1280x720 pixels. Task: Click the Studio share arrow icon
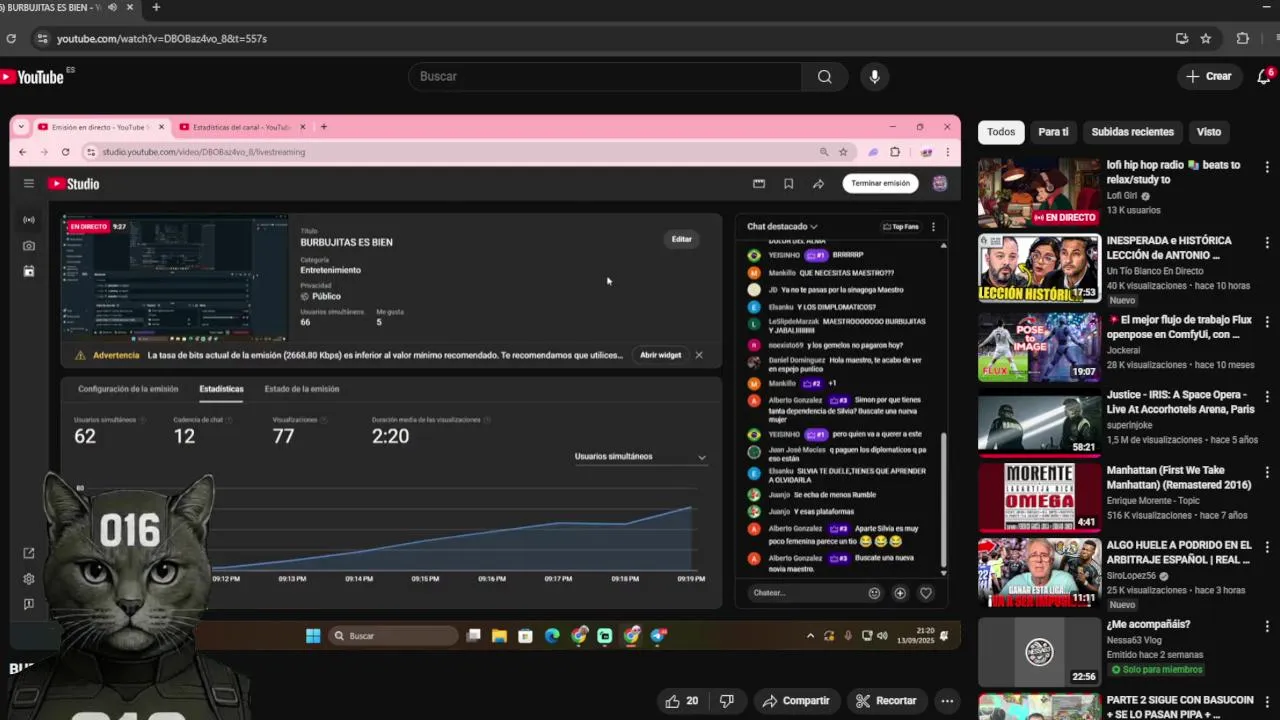point(818,184)
